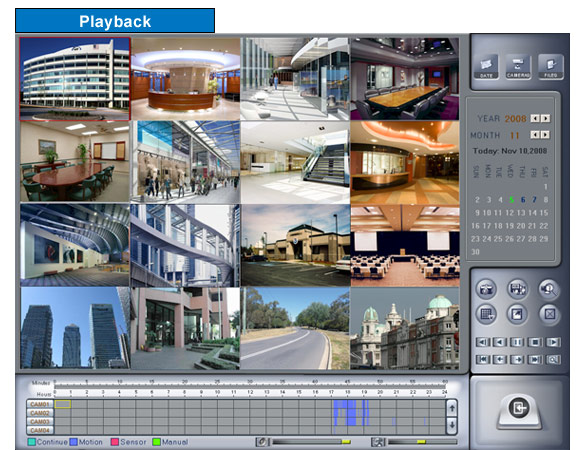Click the crossed-box round icon

(x=550, y=314)
